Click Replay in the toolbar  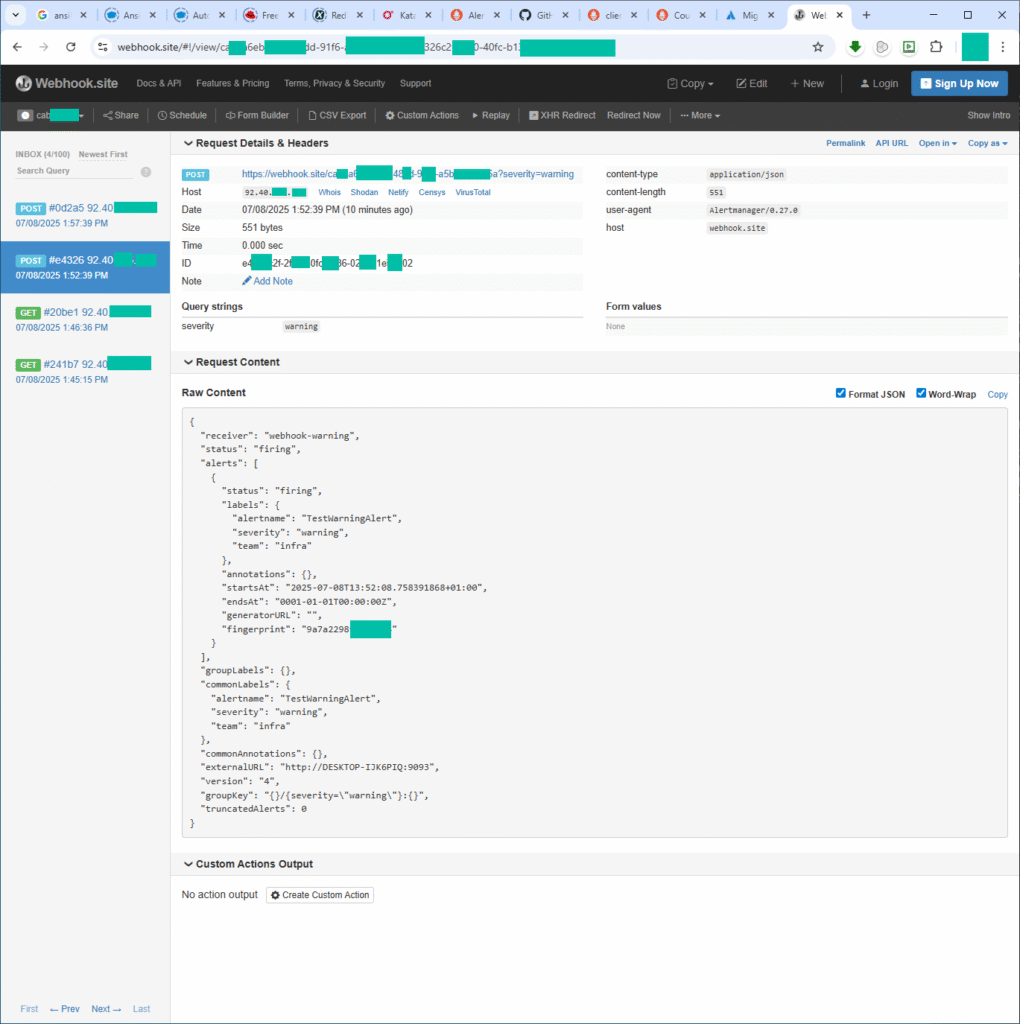pos(491,116)
